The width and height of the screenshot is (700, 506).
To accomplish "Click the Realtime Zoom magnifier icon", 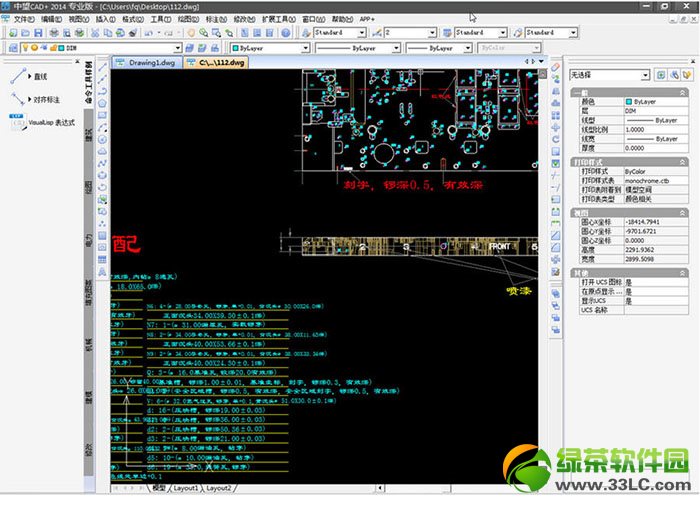I will click(204, 33).
